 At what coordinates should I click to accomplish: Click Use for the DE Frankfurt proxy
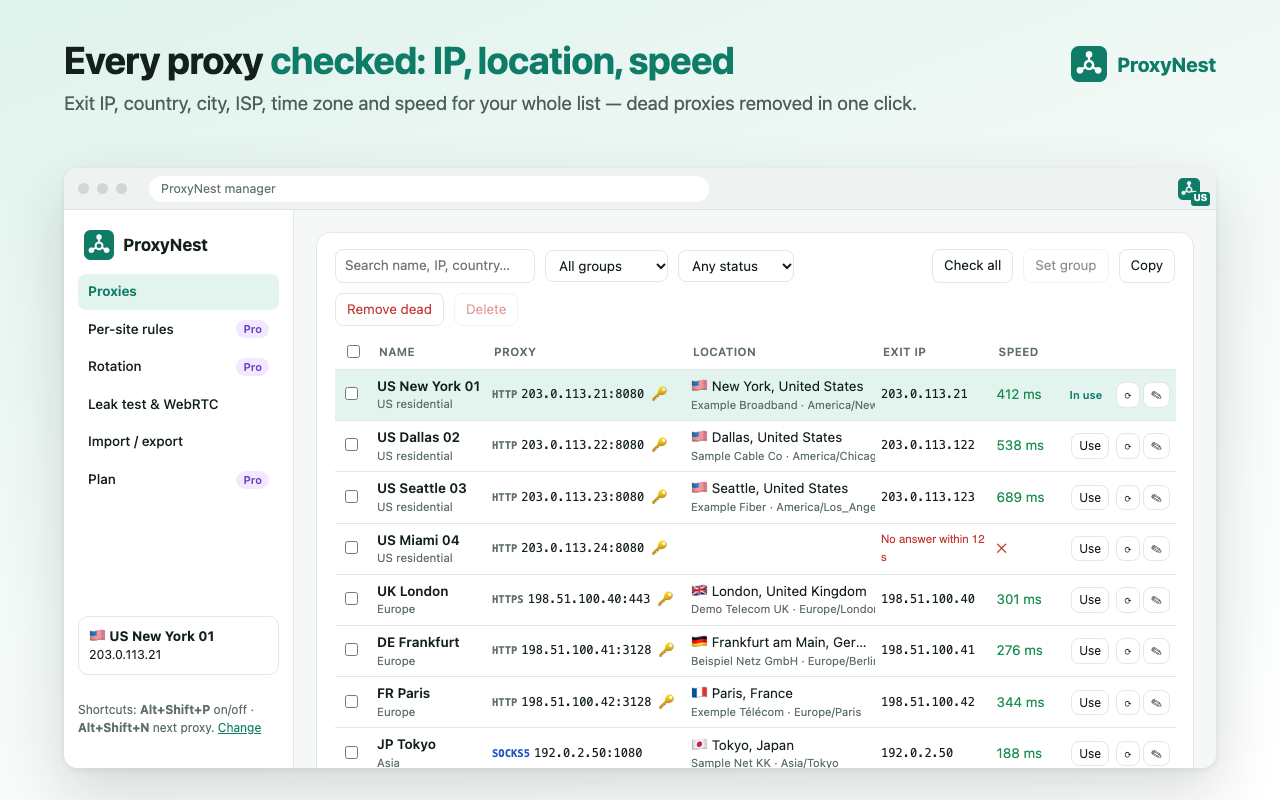1090,651
